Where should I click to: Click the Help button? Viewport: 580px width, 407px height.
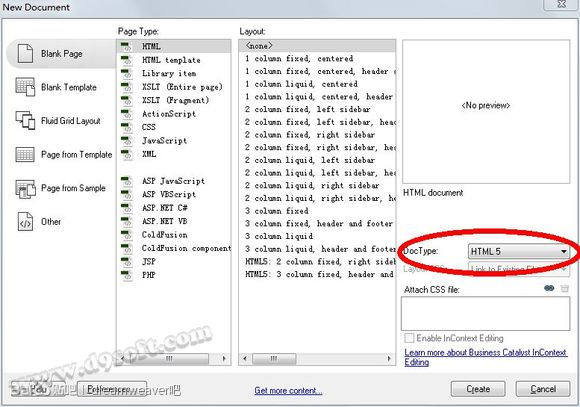tap(38, 389)
